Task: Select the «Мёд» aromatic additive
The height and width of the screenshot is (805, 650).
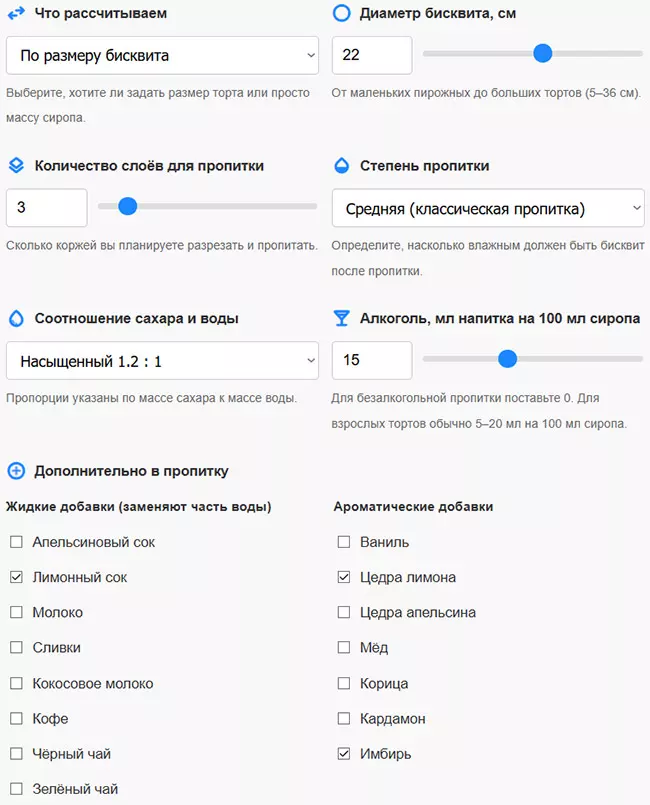Action: click(x=344, y=648)
